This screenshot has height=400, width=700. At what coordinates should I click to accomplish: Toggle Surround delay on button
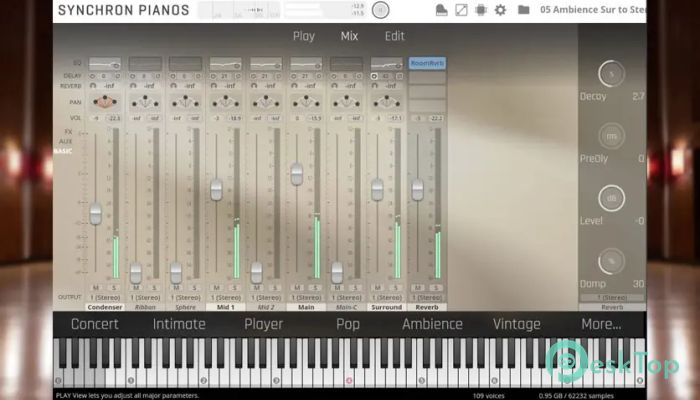coord(374,76)
